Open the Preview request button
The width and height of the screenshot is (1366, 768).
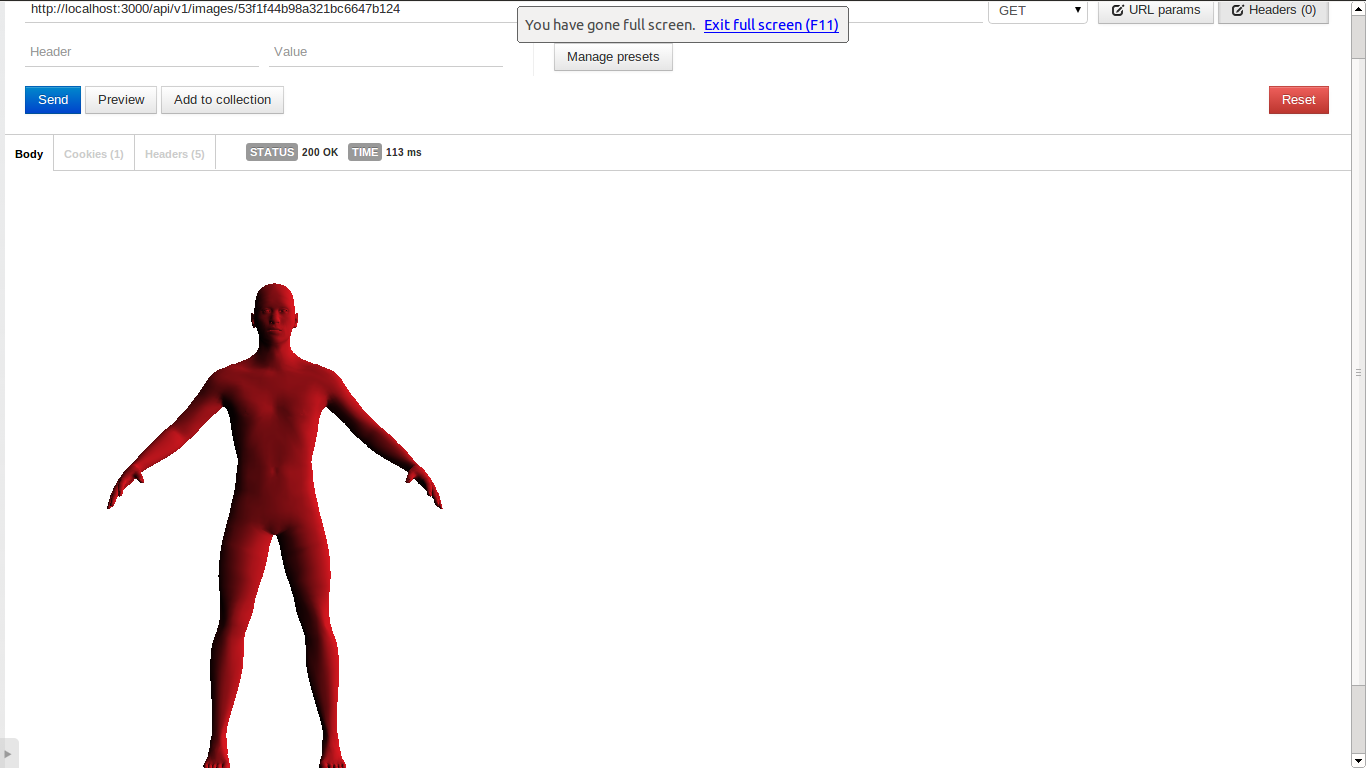click(121, 100)
